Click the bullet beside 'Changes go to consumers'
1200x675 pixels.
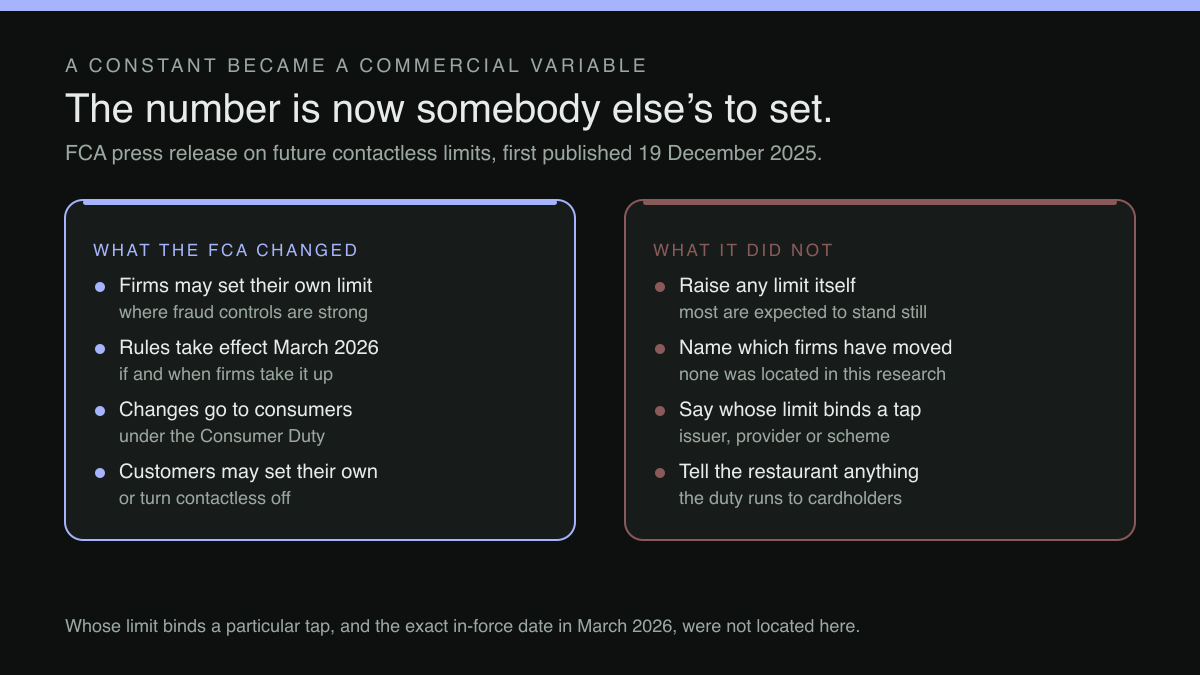pyautogui.click(x=100, y=411)
